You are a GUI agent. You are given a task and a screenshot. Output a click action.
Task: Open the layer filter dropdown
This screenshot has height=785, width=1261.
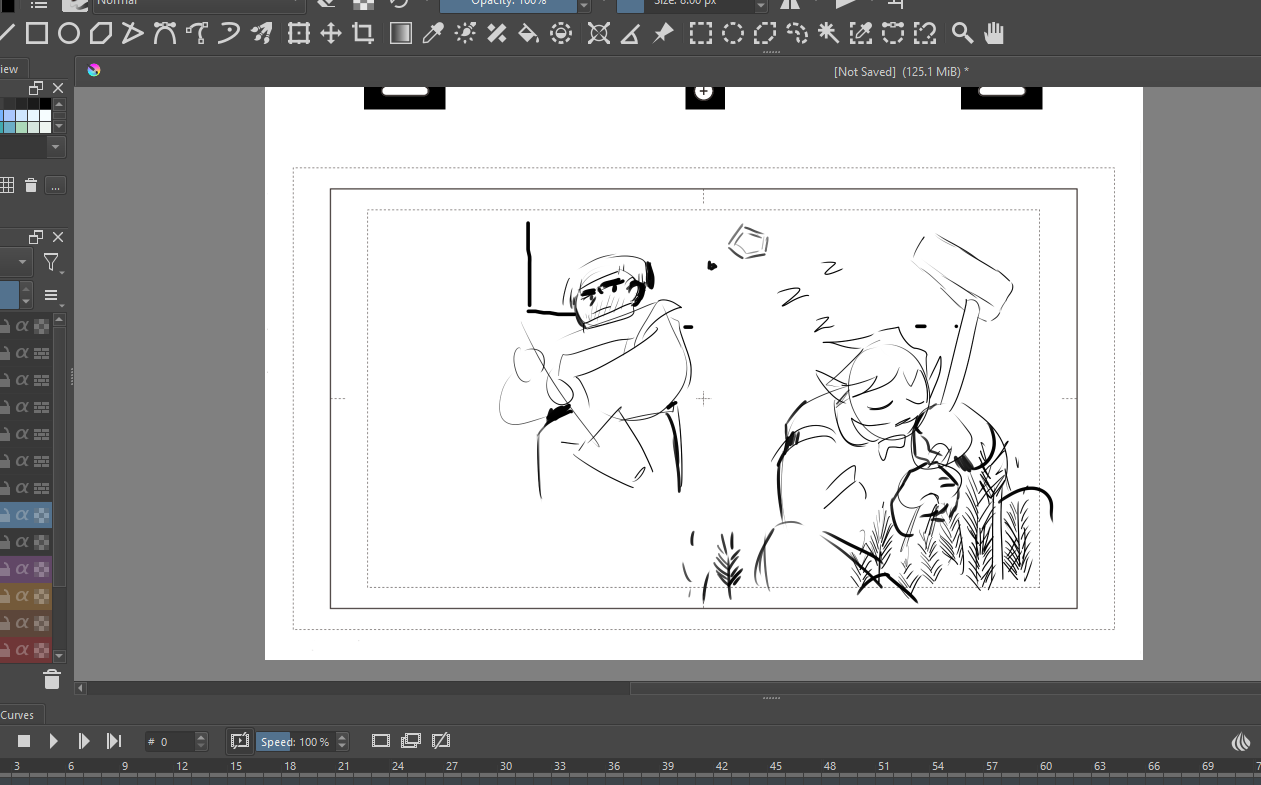(51, 264)
